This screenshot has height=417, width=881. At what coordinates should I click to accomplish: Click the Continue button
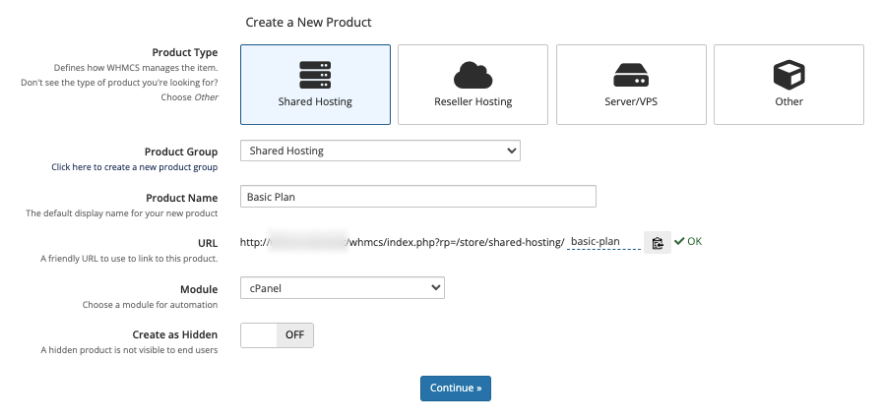456,388
